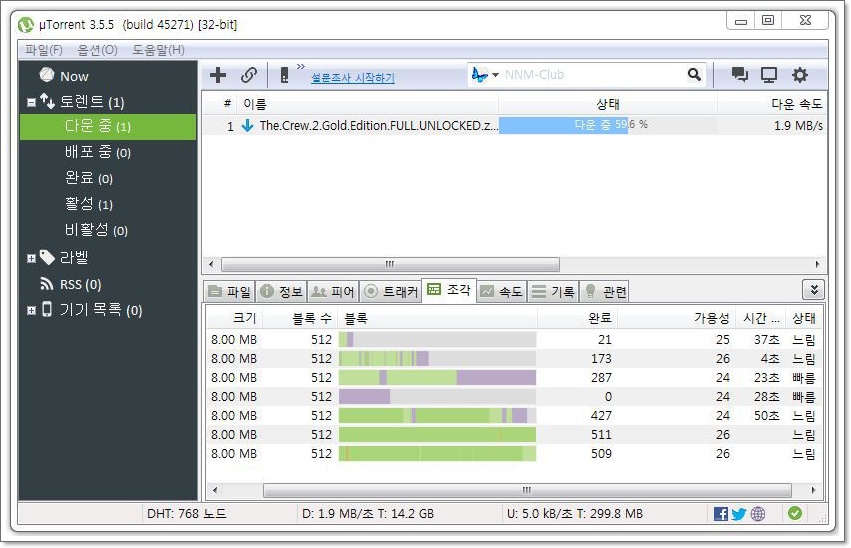This screenshot has height=548, width=851.
Task: Click the remote monitor icon
Action: tap(769, 75)
